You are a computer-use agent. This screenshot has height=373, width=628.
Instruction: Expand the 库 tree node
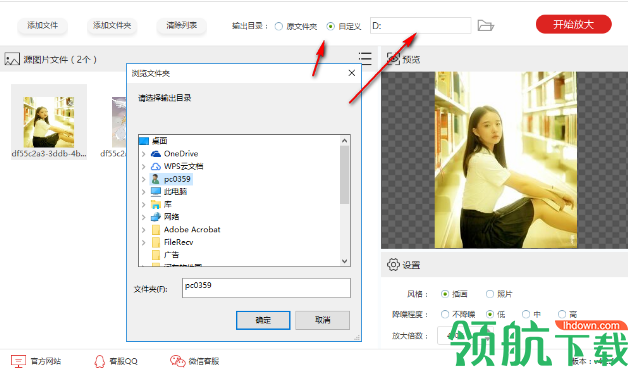tap(143, 204)
